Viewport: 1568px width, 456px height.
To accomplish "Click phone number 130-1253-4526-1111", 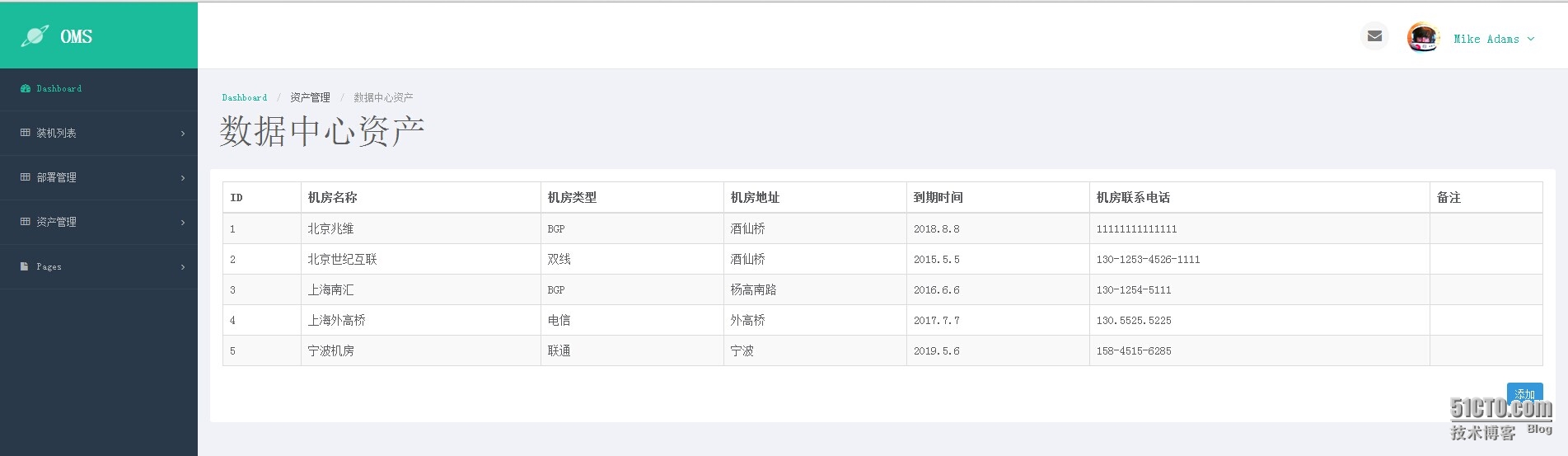I will coord(1148,259).
